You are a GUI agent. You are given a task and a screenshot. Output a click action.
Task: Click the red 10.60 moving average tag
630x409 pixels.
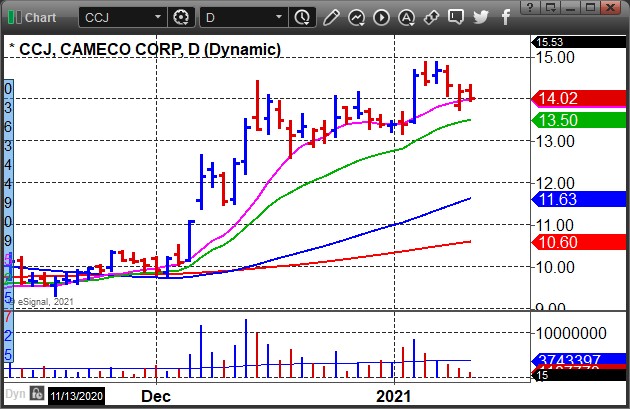click(x=579, y=242)
